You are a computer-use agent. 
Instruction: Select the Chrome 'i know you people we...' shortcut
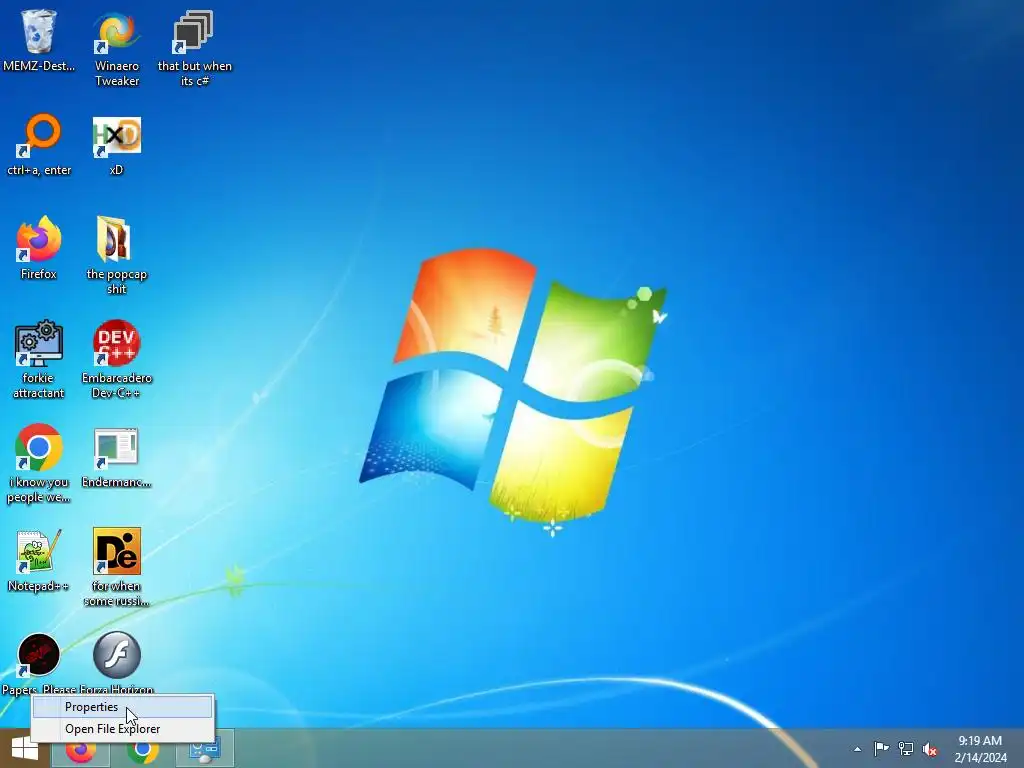pyautogui.click(x=39, y=464)
